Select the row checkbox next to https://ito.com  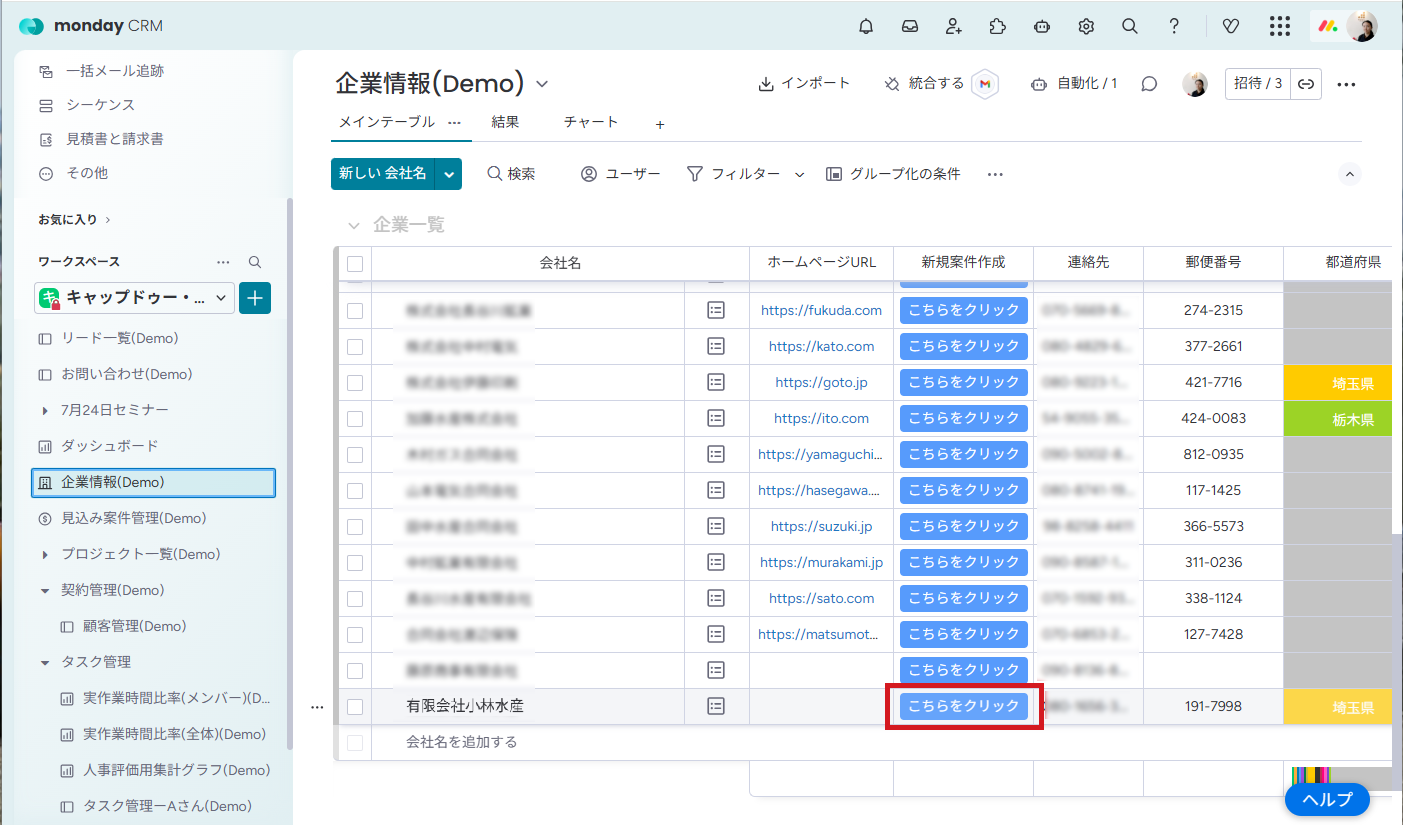coord(355,419)
